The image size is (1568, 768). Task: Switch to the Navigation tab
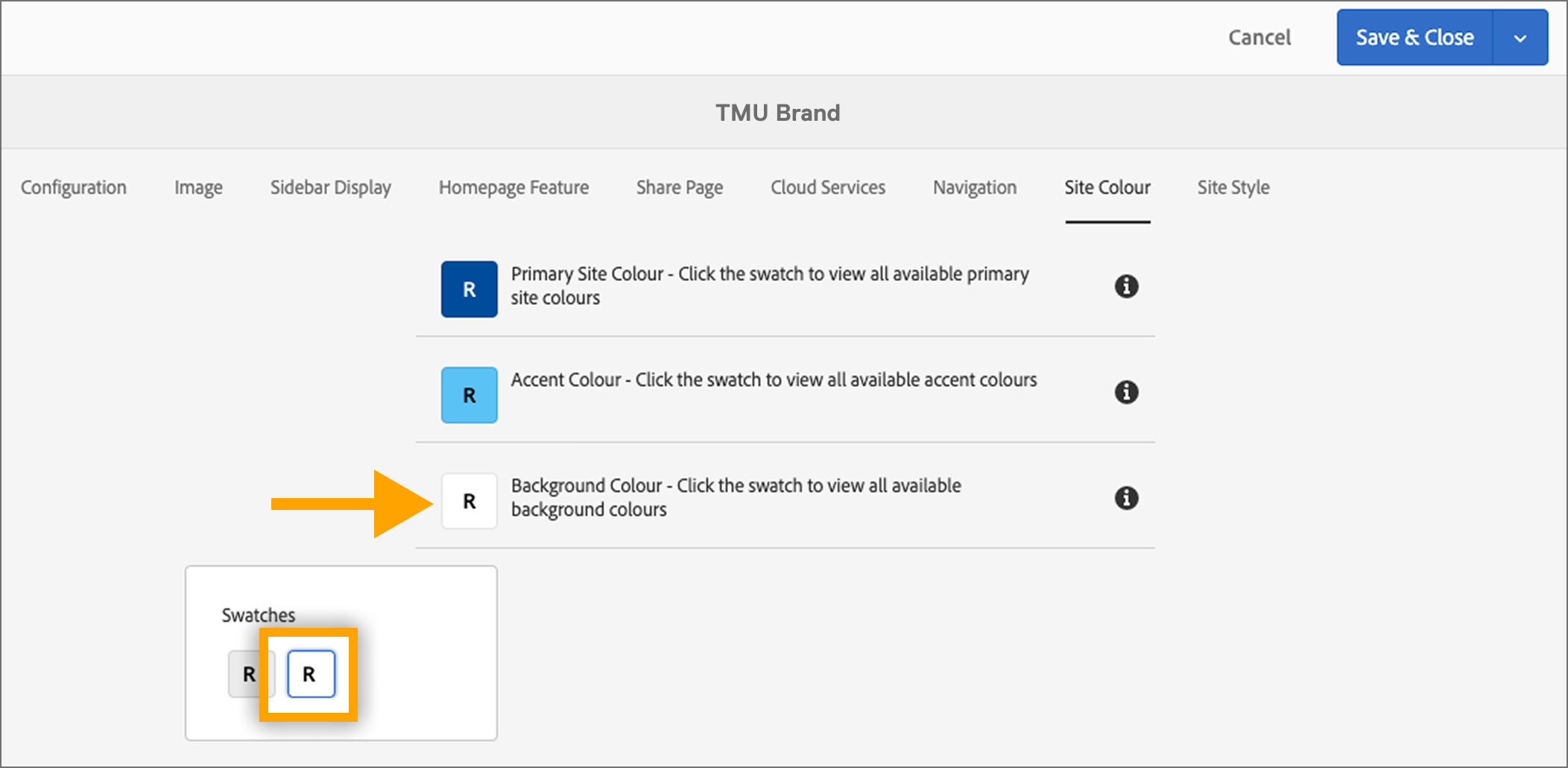974,187
